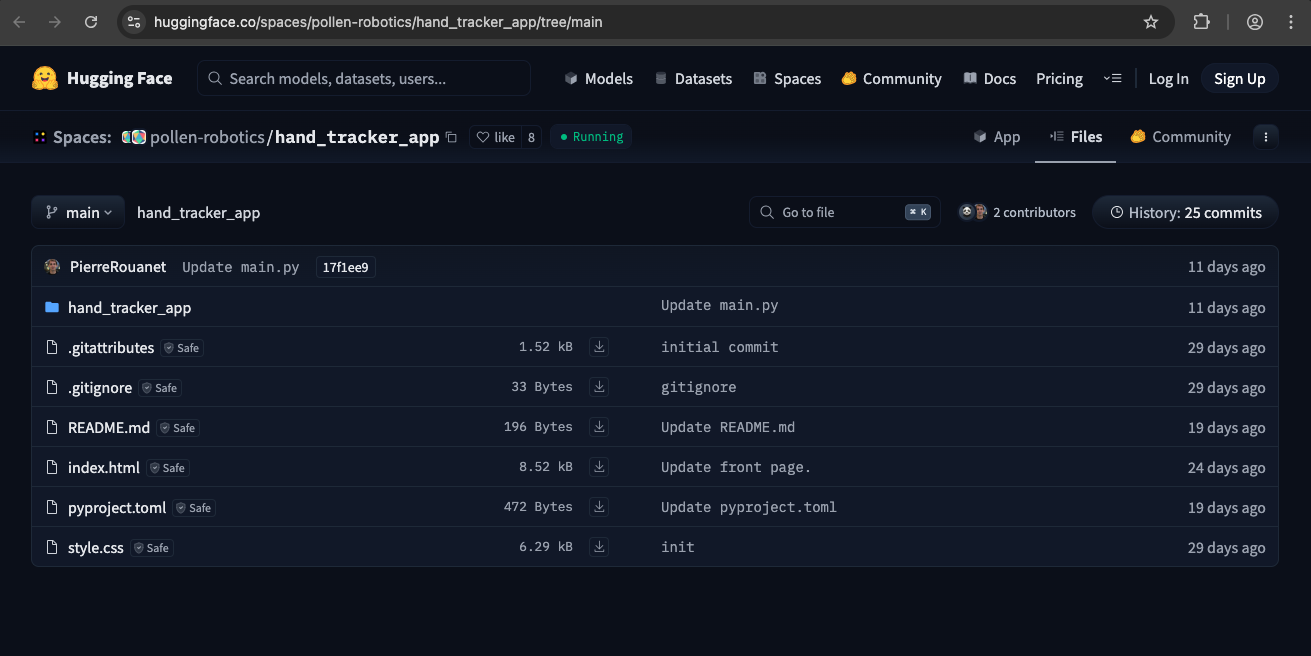Open the top navigation Community page
The image size is (1311, 656).
[x=891, y=79]
